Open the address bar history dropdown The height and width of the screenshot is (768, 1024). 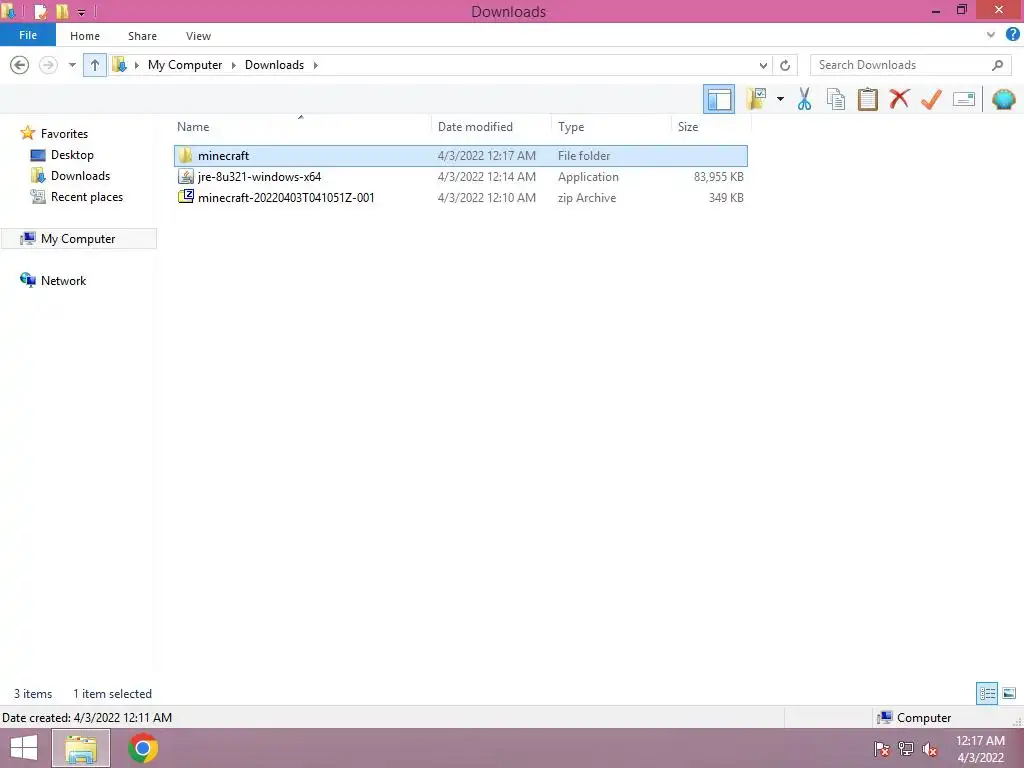(x=763, y=65)
